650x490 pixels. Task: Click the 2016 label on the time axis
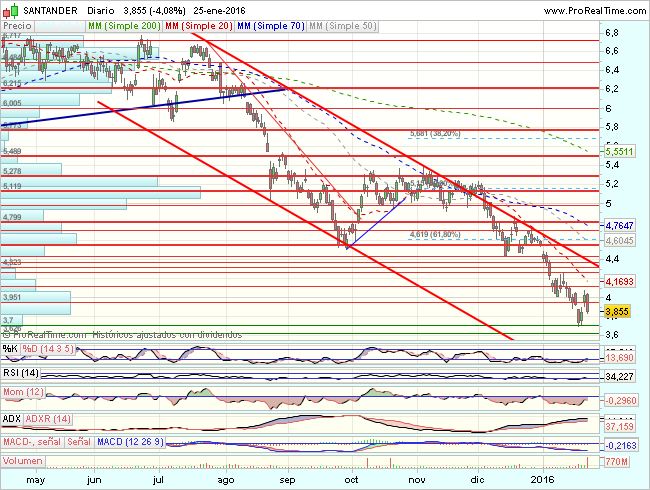543,480
